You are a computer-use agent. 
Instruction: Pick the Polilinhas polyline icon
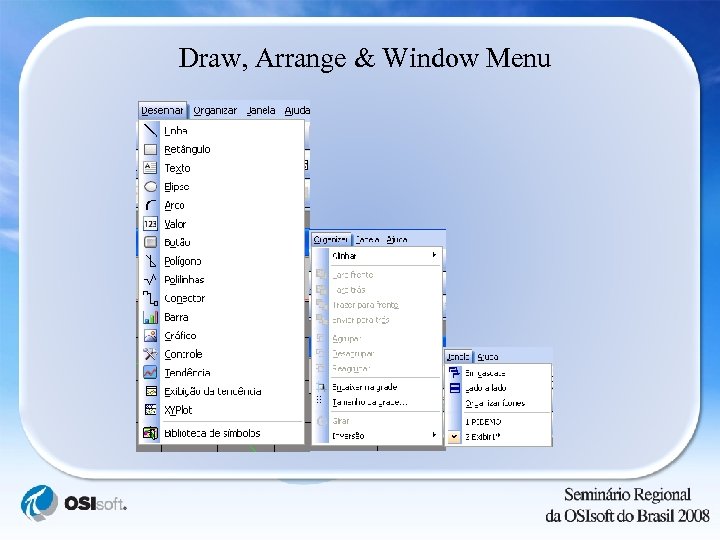[x=150, y=279]
